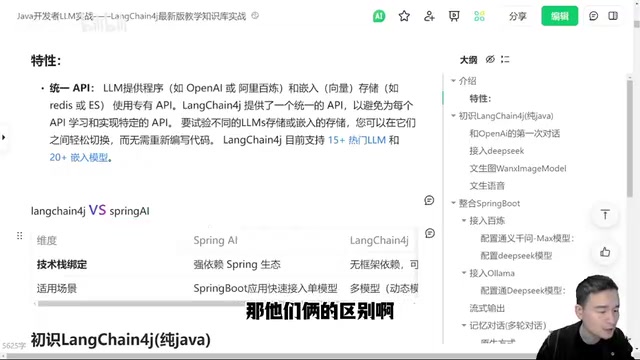Click the 适用场景 table cell
This screenshot has height=360, width=640.
pyautogui.click(x=56, y=289)
